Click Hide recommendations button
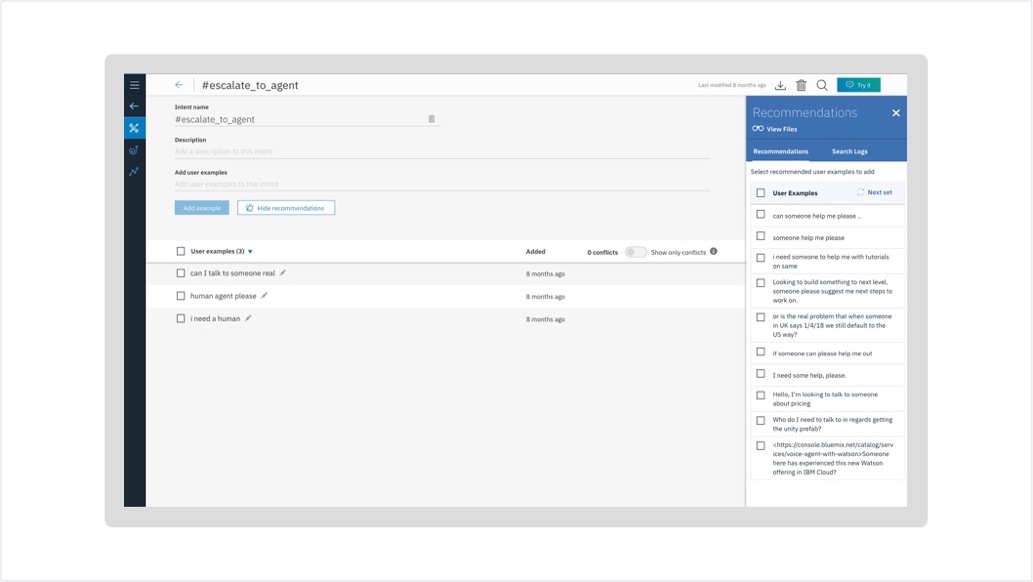Image resolution: width=1033 pixels, height=582 pixels. (286, 208)
